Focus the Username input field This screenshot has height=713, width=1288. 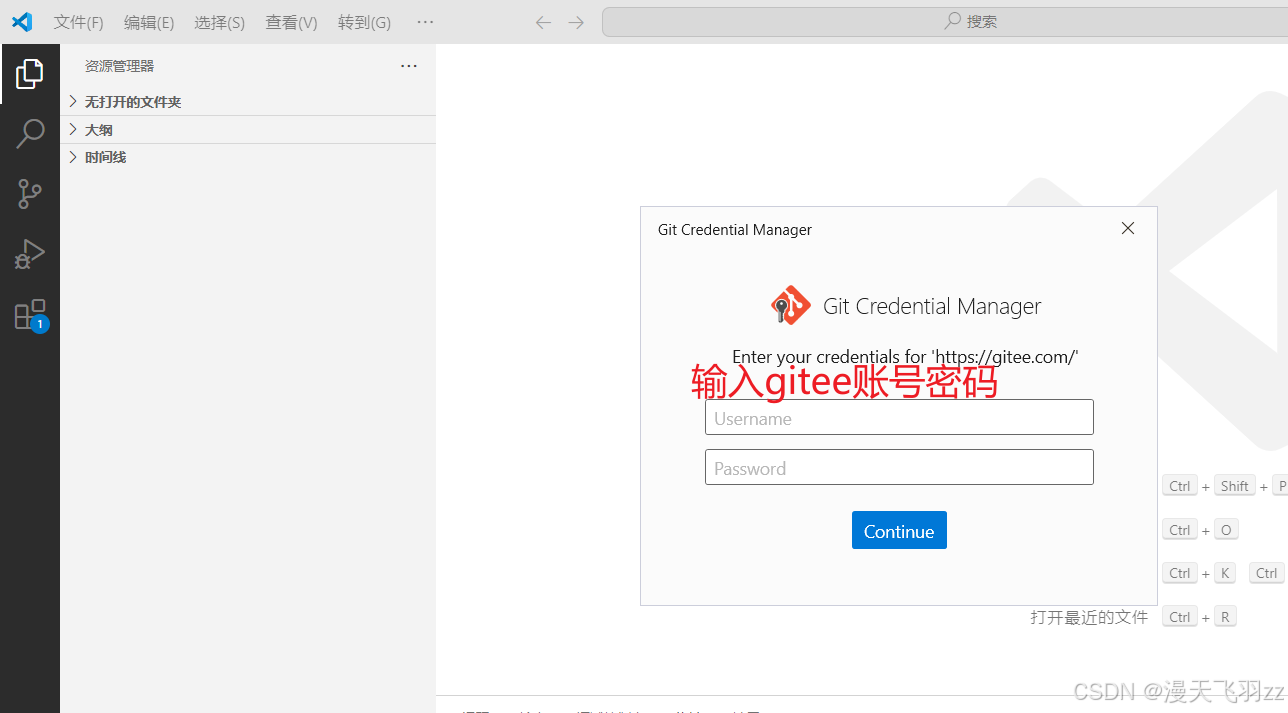[898, 417]
